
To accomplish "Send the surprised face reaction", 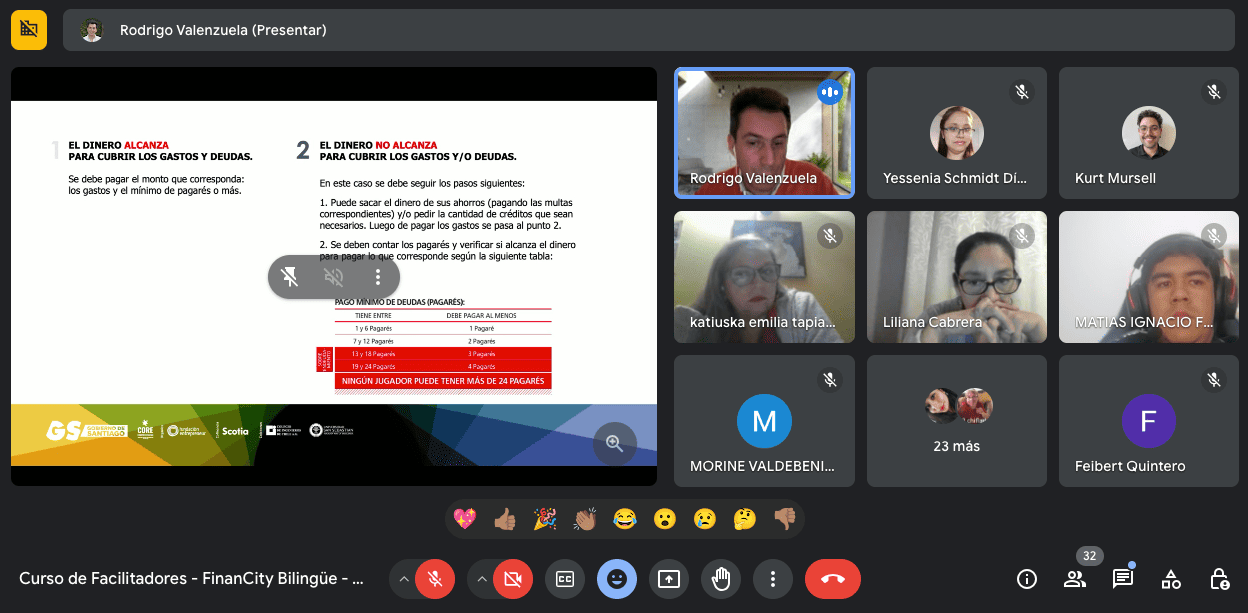I will point(665,519).
